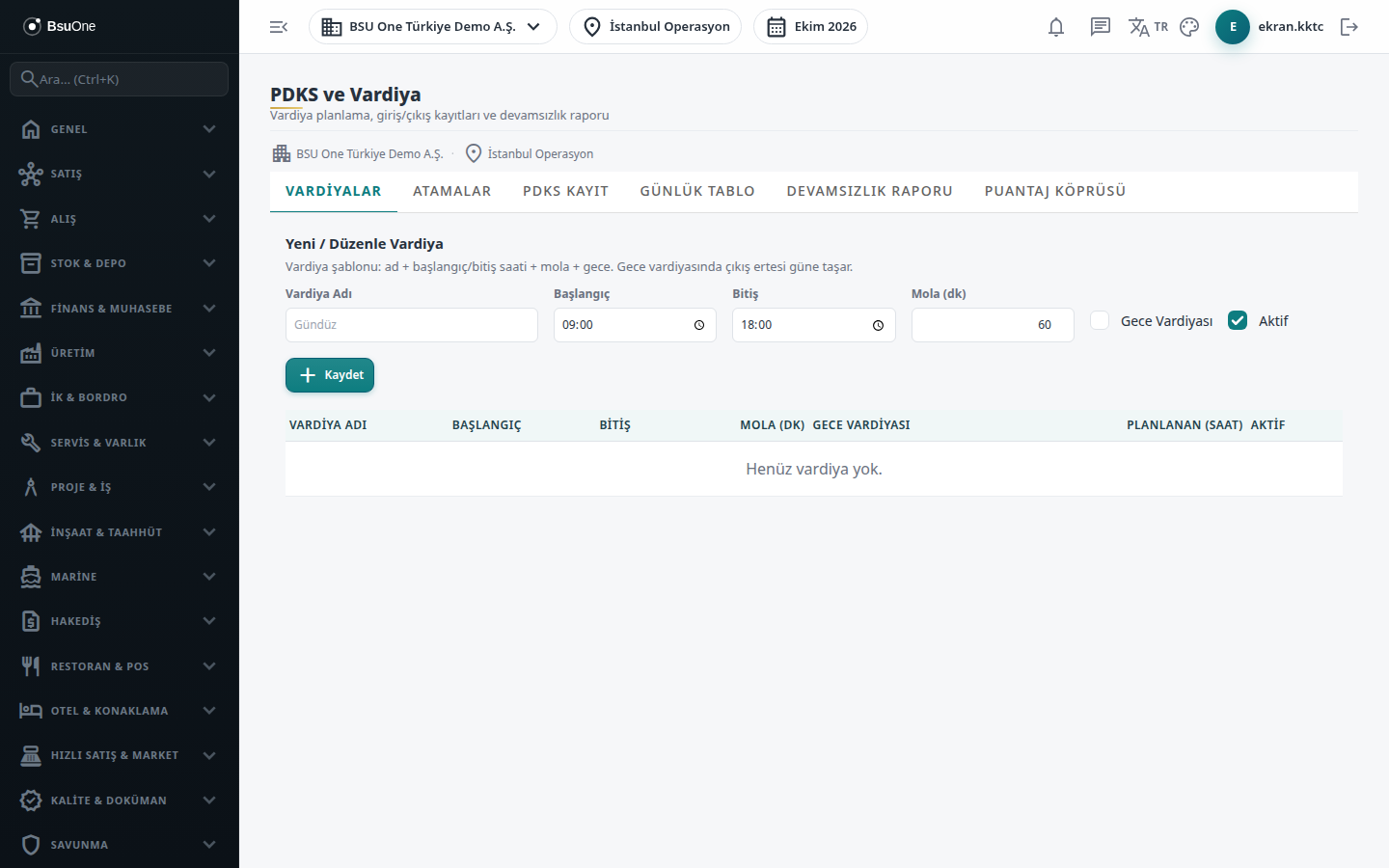The image size is (1389, 868).
Task: Uncheck the Aktif checkbox
Action: pos(1238,320)
